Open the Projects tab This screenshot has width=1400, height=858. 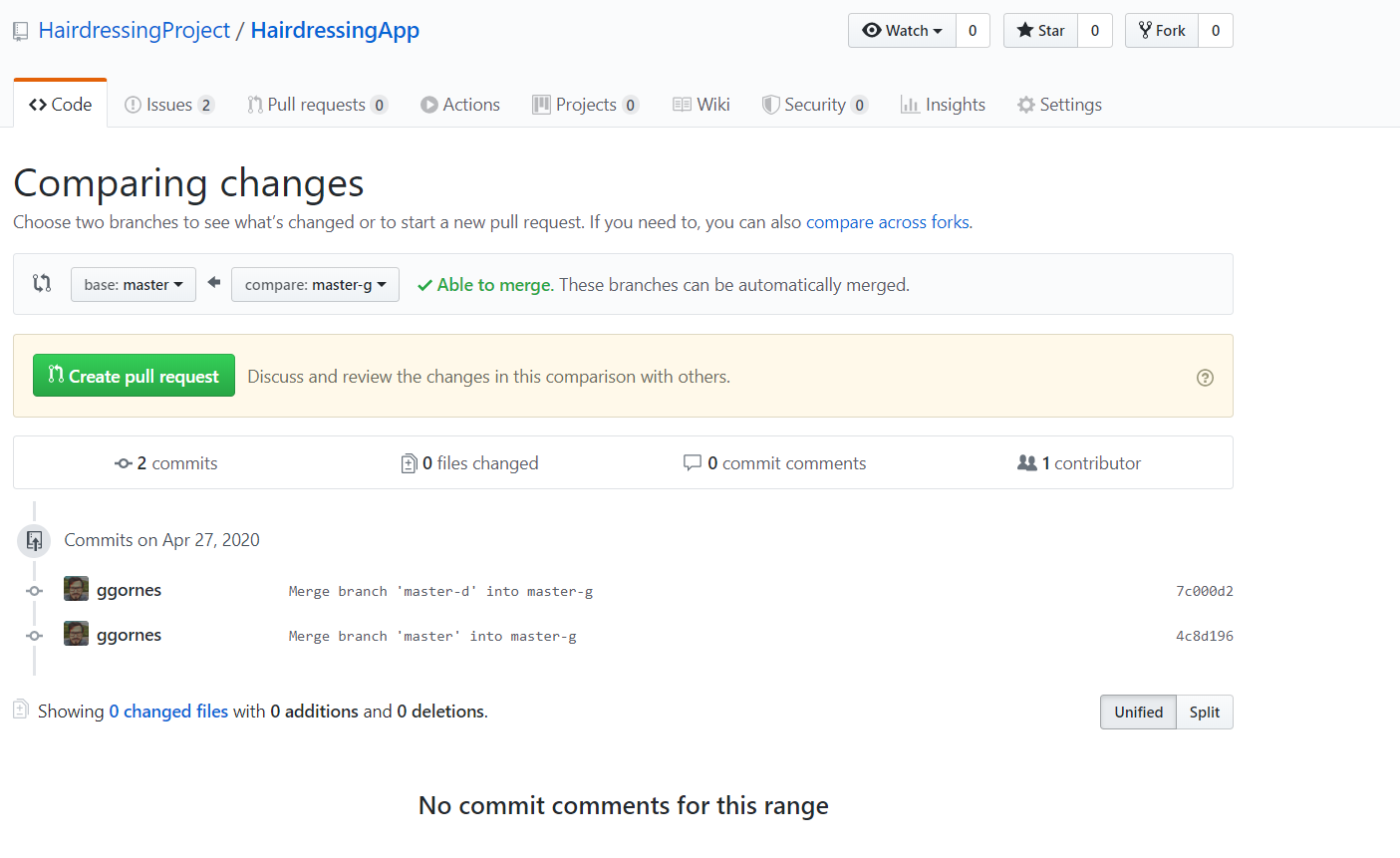586,105
